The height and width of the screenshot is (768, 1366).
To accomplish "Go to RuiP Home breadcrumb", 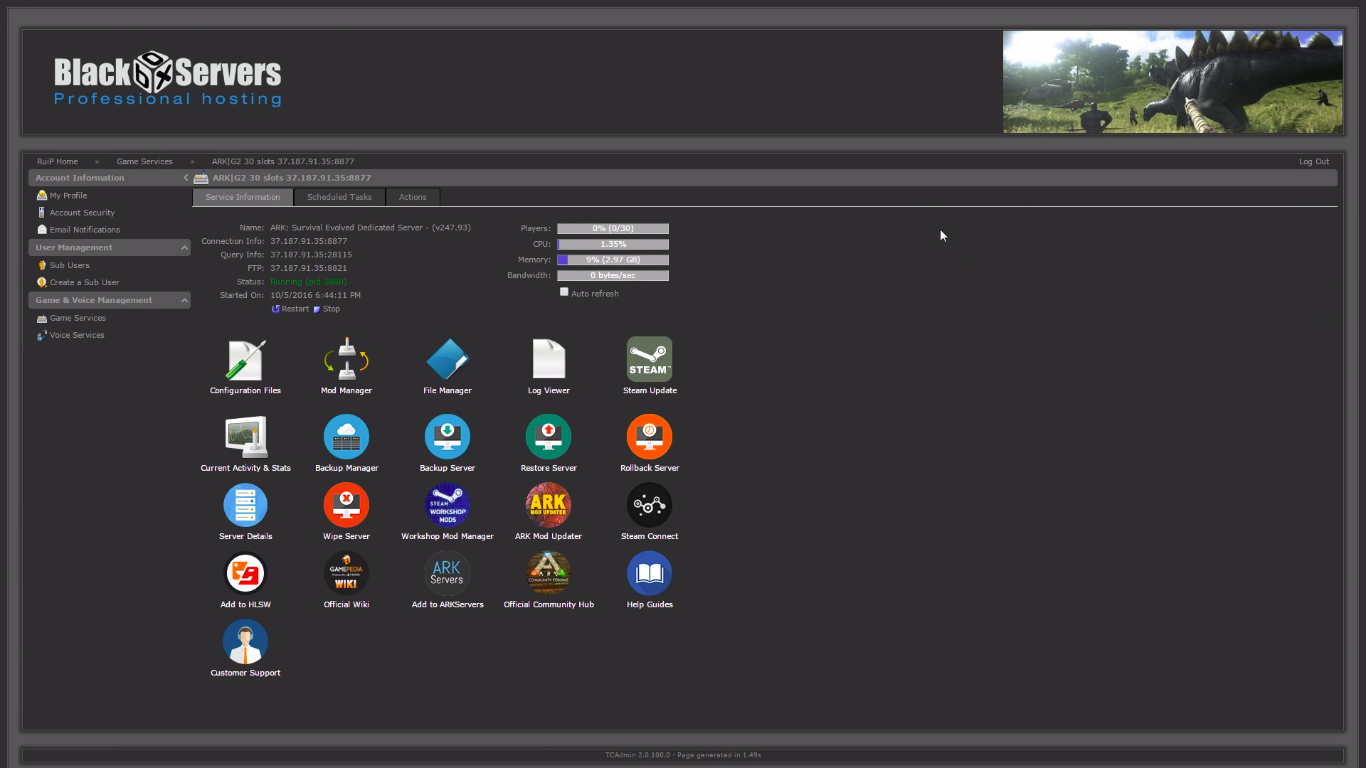I will tap(57, 161).
